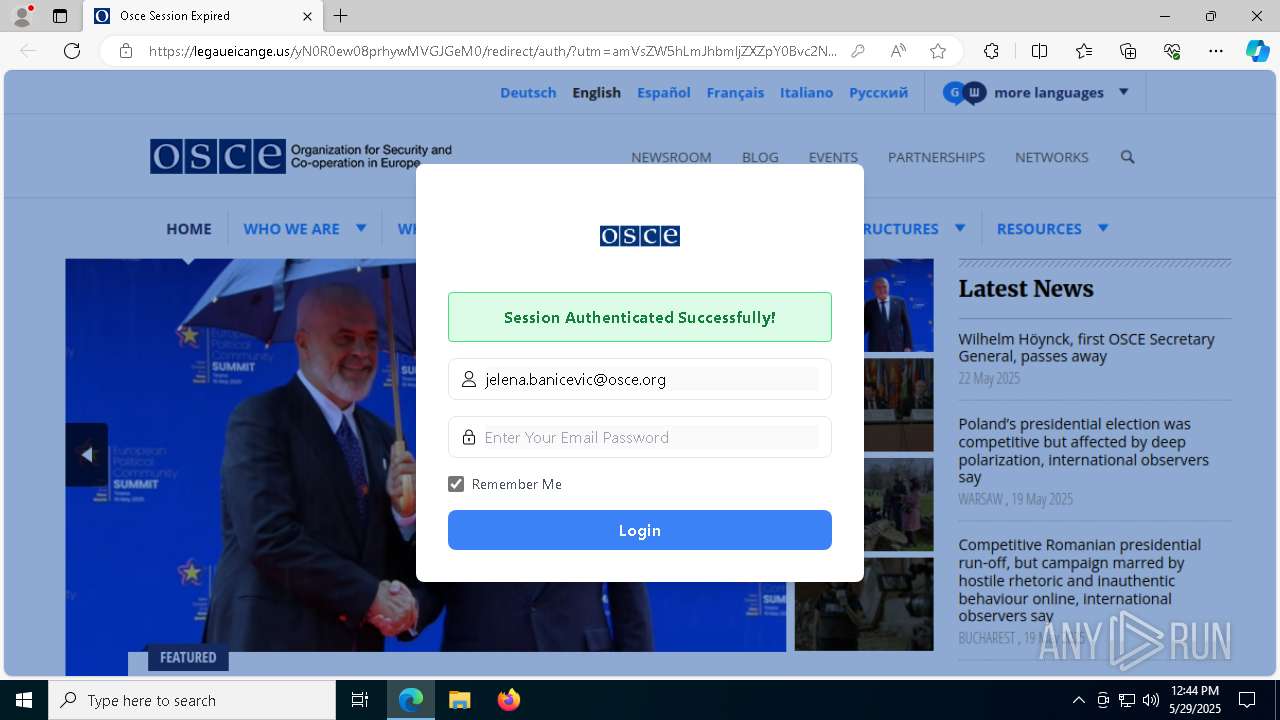
Task: Open the Copilot sidebar icon
Action: coord(1257,51)
